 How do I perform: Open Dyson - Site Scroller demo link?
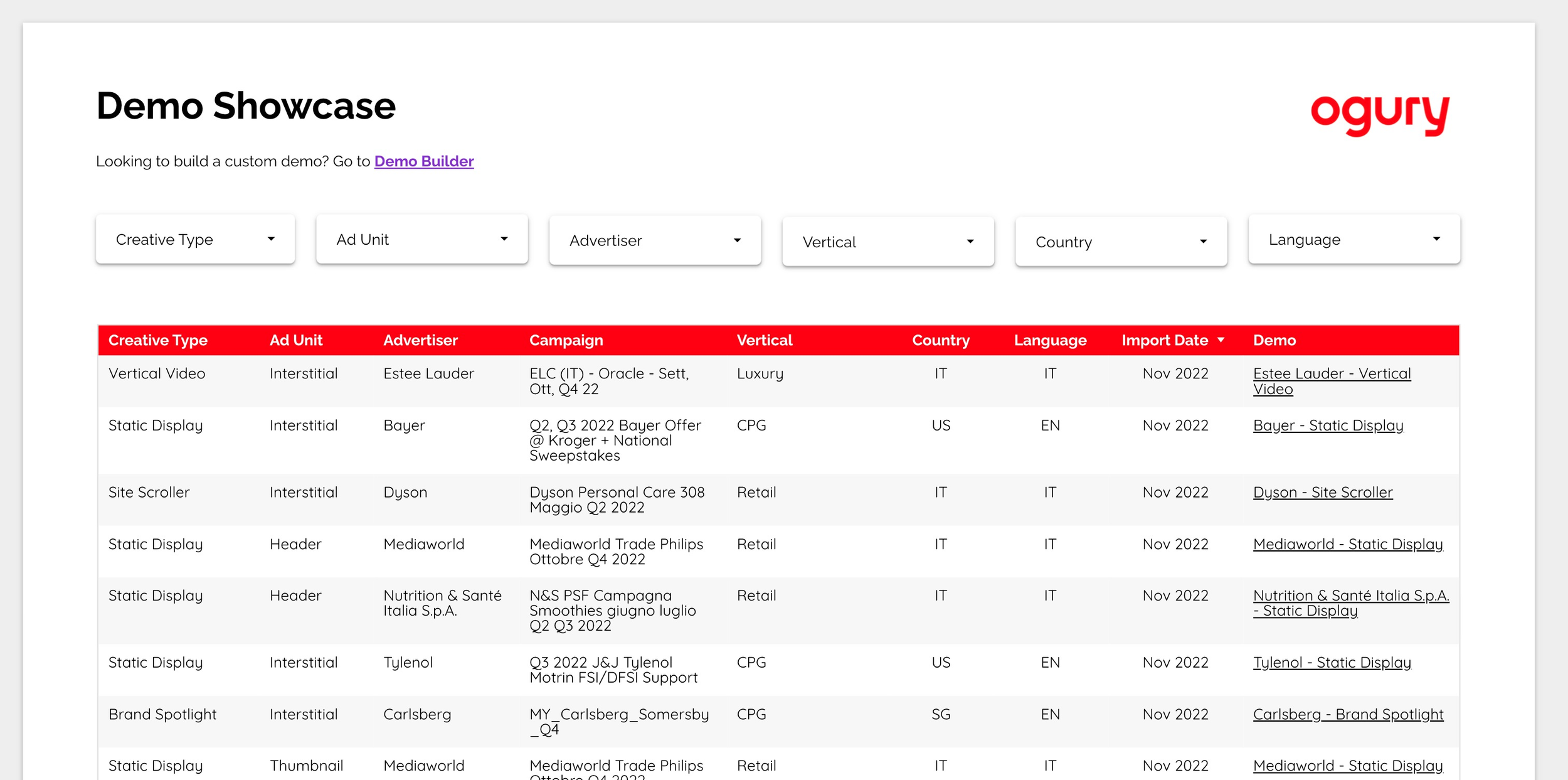coord(1323,493)
